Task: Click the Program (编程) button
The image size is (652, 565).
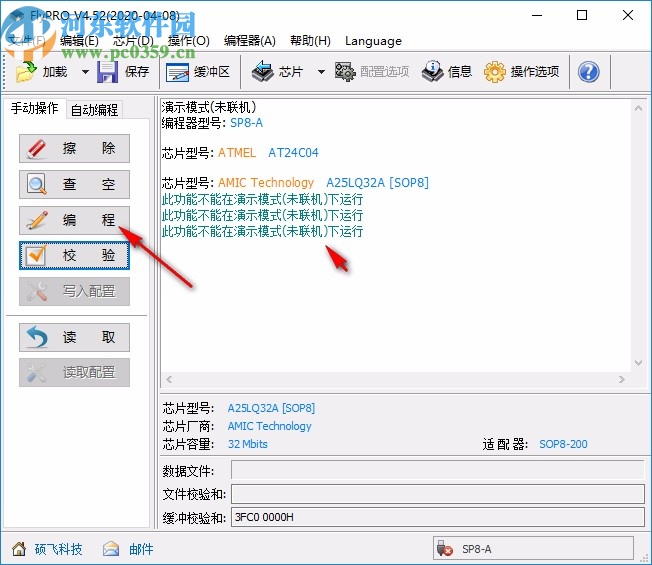Action: [74, 220]
